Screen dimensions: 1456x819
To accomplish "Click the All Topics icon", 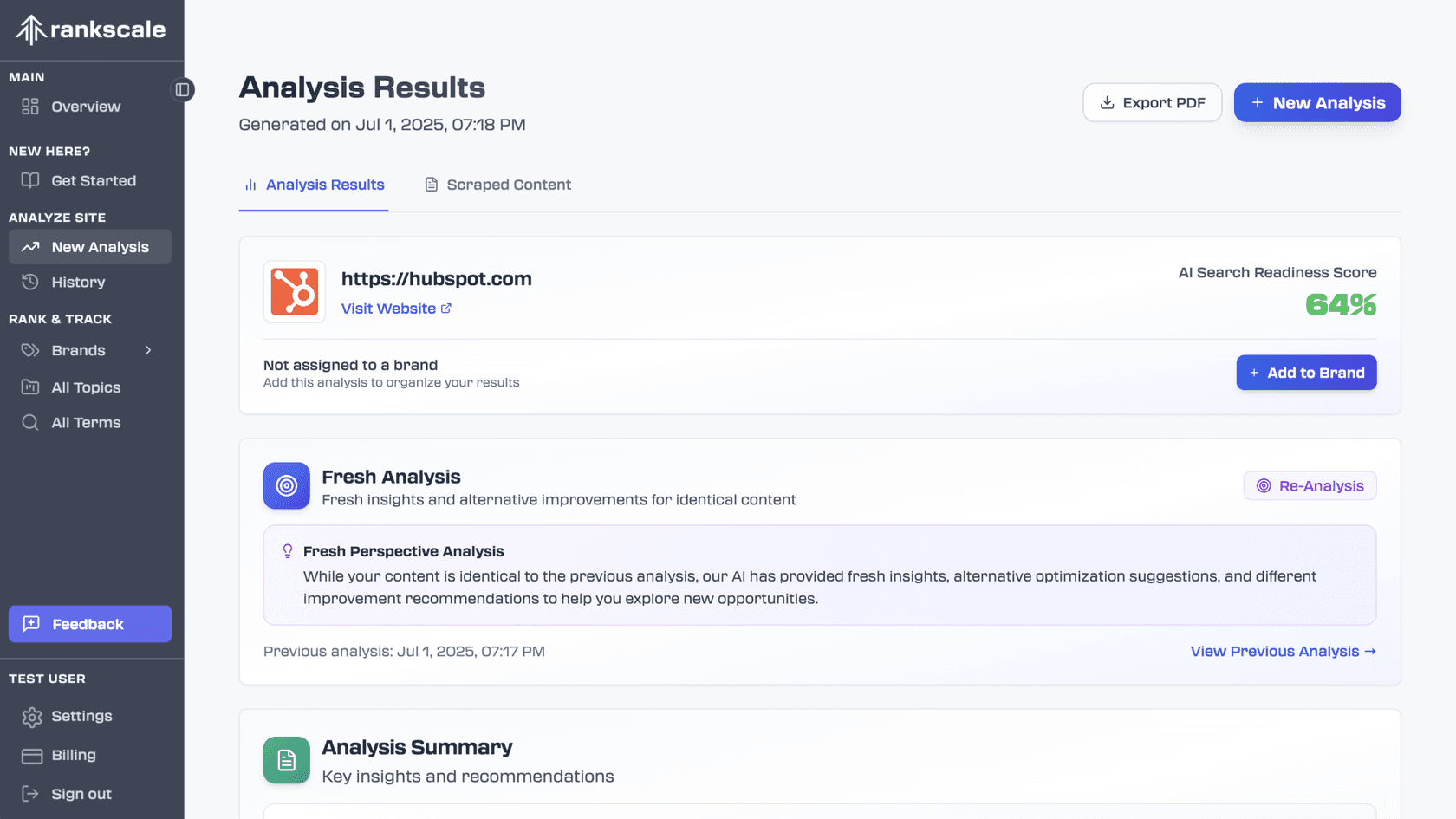I will (x=29, y=387).
